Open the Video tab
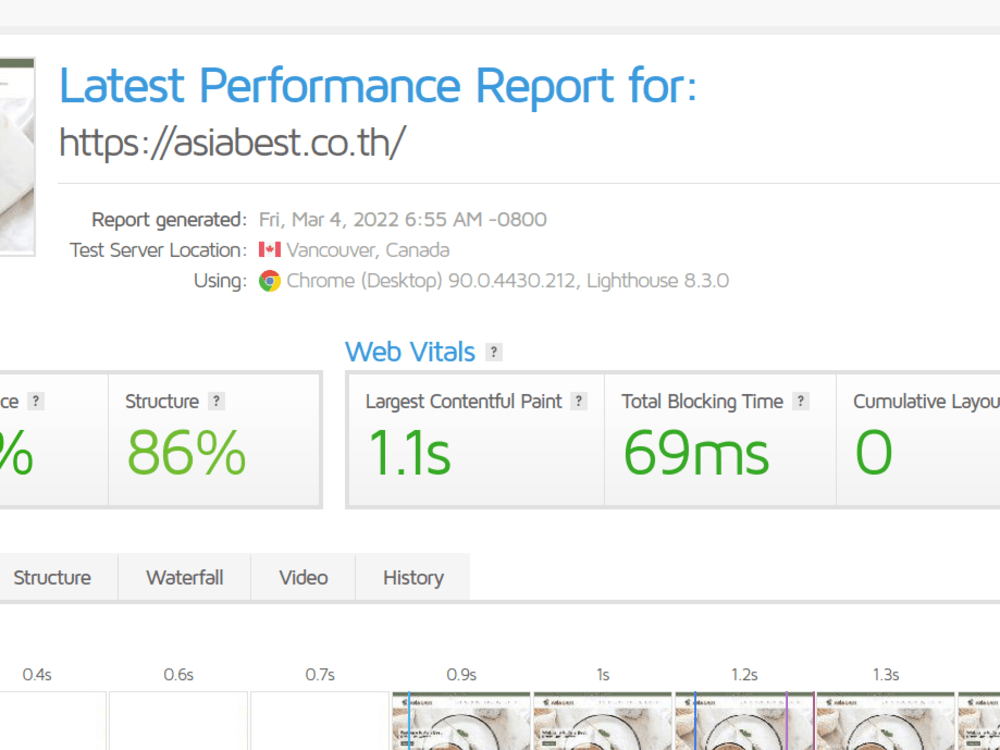The image size is (1000, 750). coord(304,578)
